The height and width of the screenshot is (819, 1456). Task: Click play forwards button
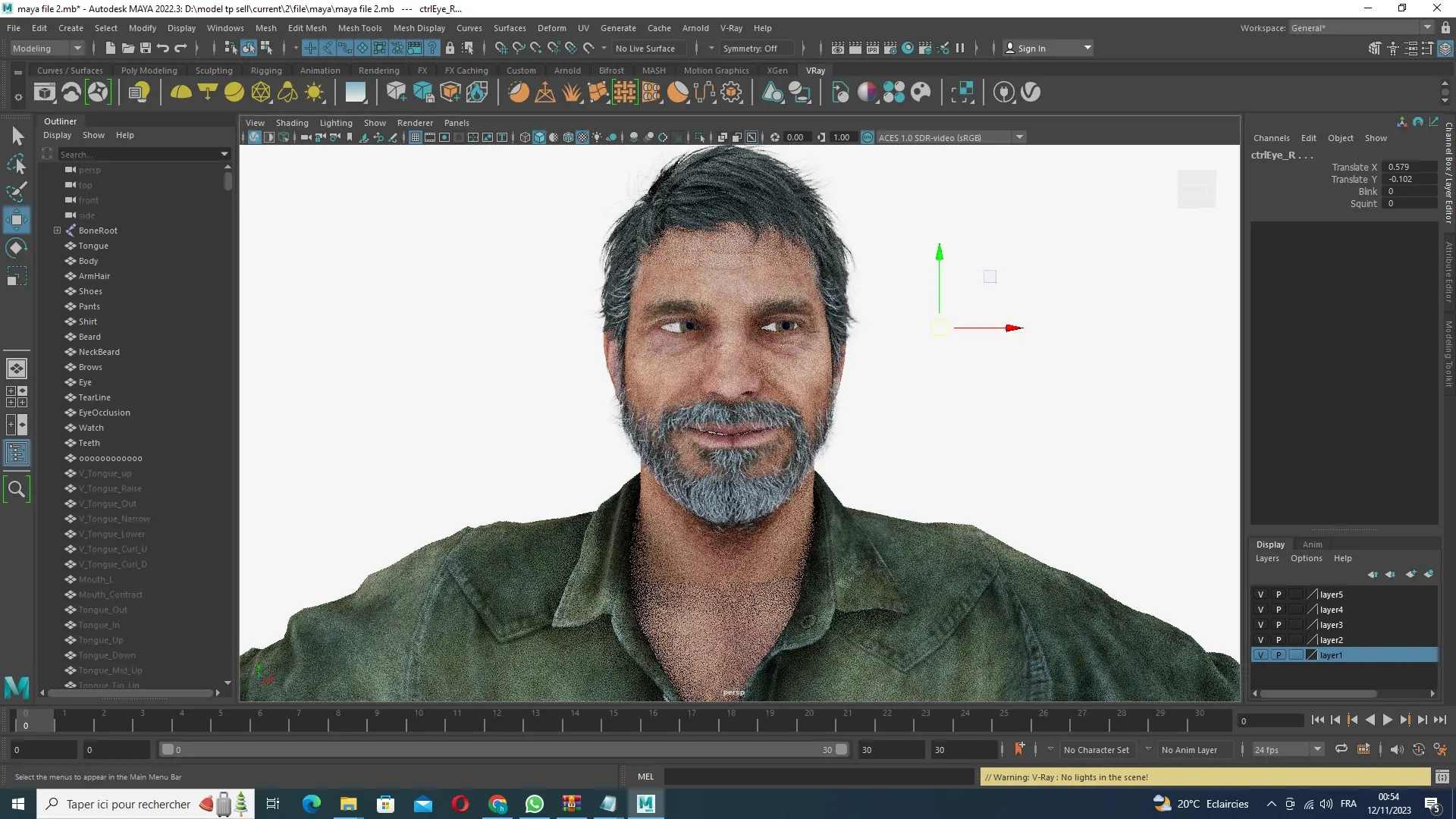pos(1387,720)
